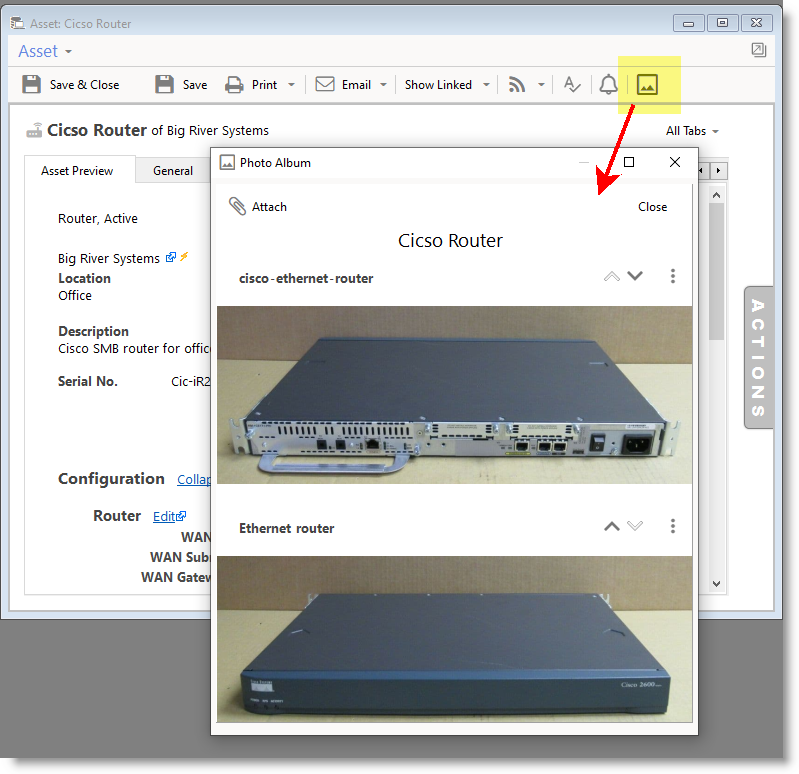
Task: Click the Close button in Photo Album
Action: [652, 207]
